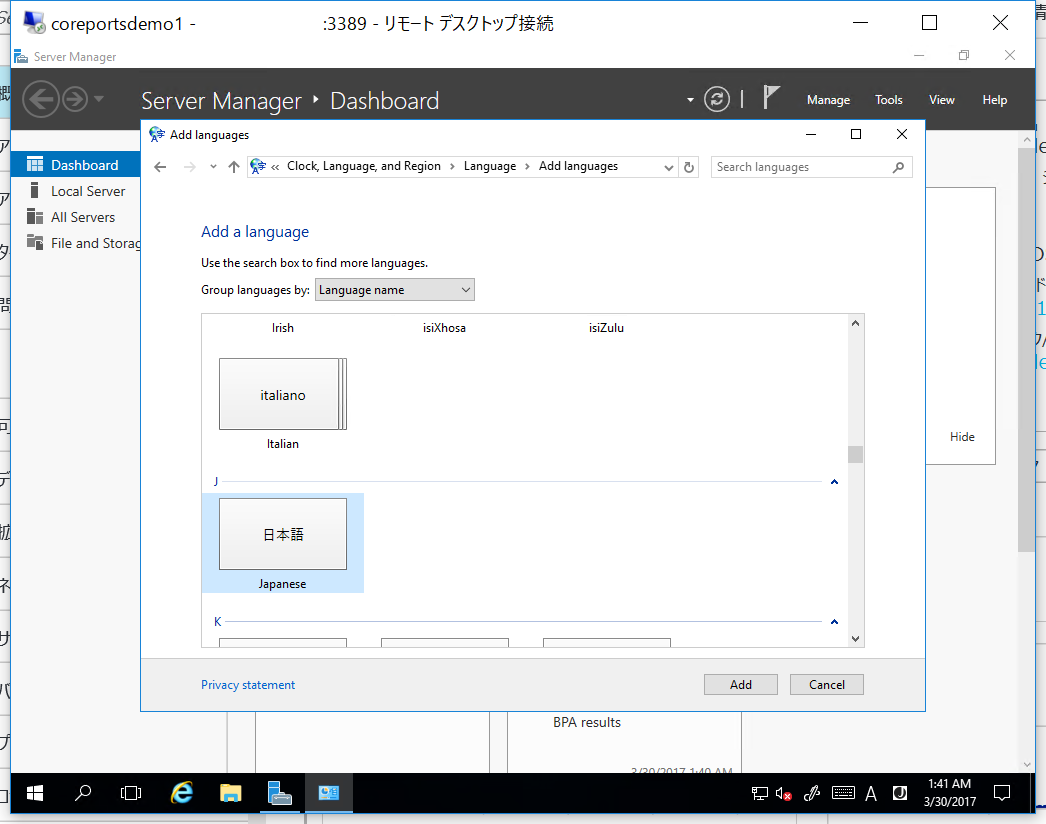The image size is (1046, 824).
Task: Select All Servers in the sidebar
Action: pos(75,217)
